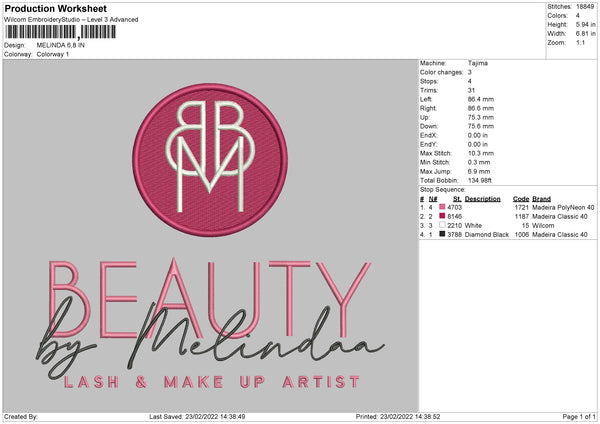Click the 'Code' column header

(521, 199)
